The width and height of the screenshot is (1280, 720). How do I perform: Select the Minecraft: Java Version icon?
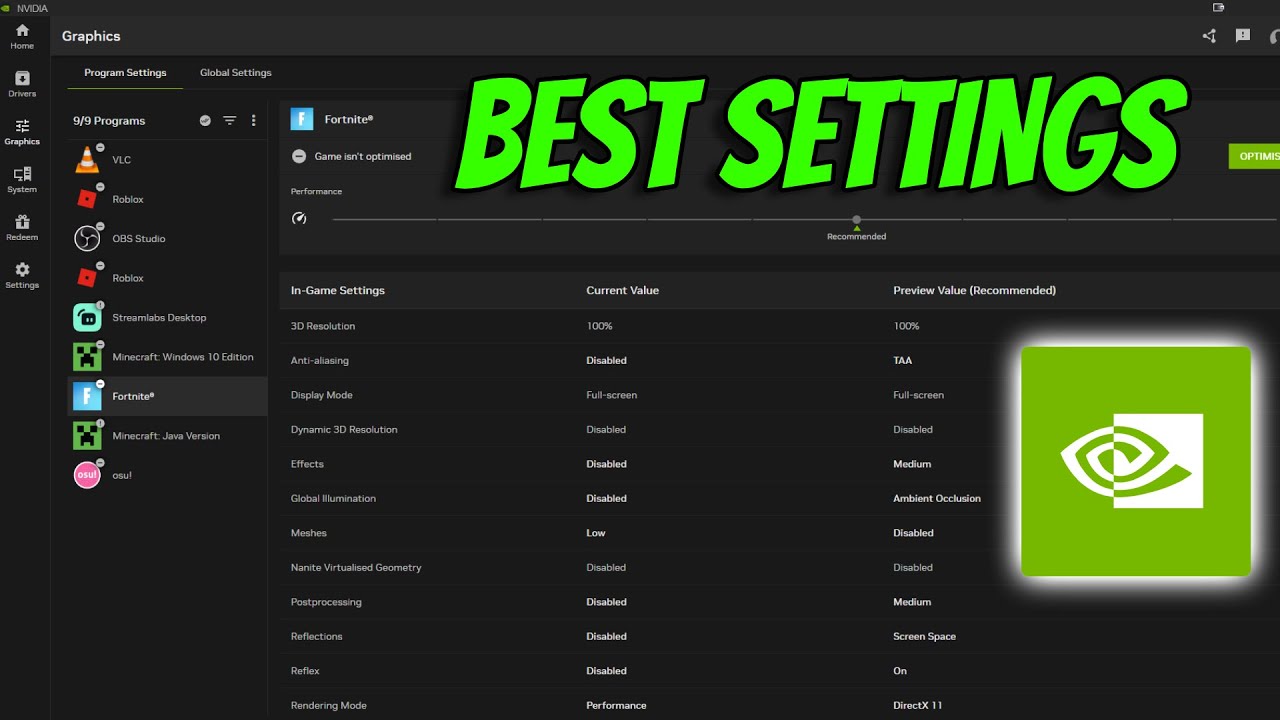87,435
